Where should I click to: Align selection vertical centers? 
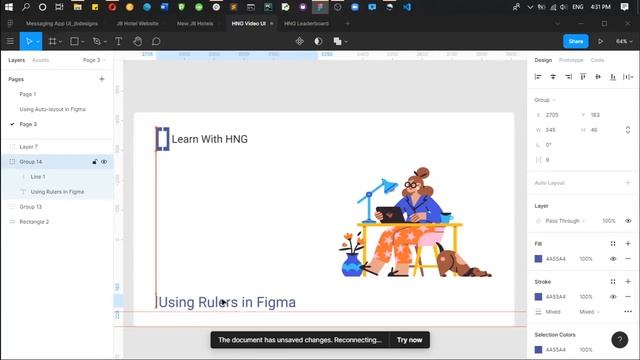[598, 77]
